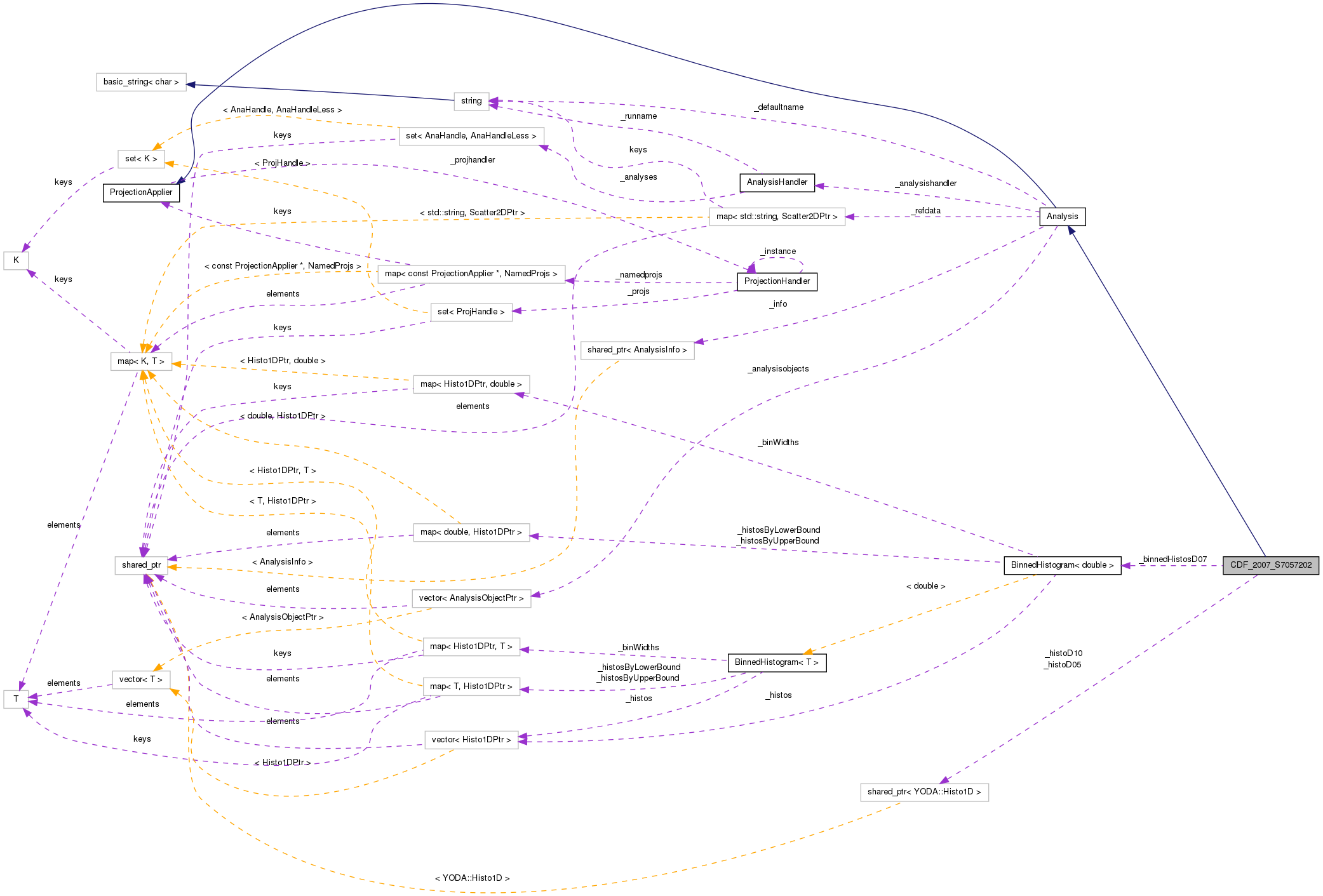Image resolution: width=1323 pixels, height=896 pixels.
Task: Click the _runname edge label
Action: (639, 116)
